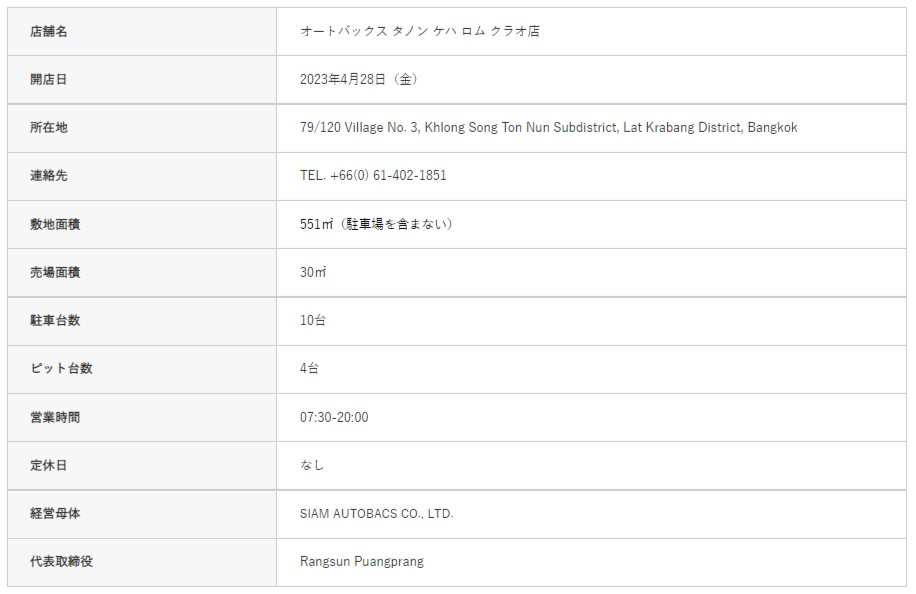The image size is (916, 594).
Task: Click the 敷地面積 row header
Action: coord(55,224)
